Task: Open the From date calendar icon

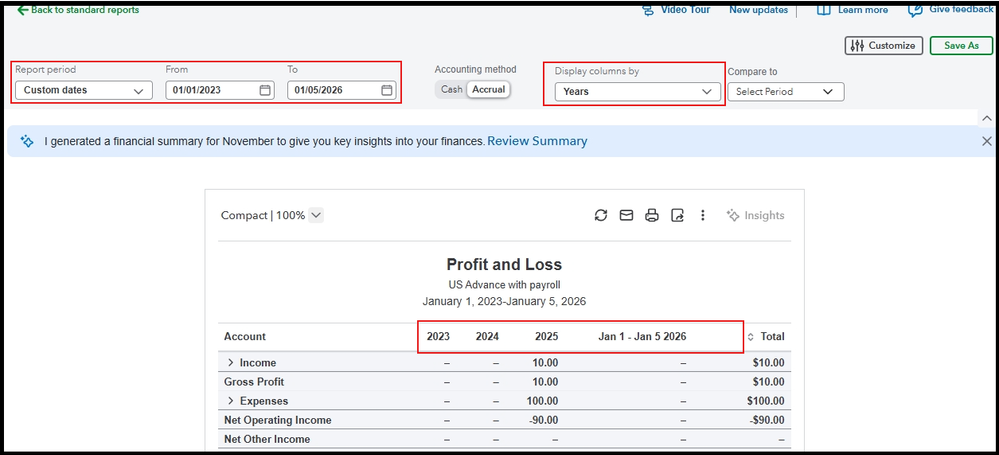Action: click(265, 90)
